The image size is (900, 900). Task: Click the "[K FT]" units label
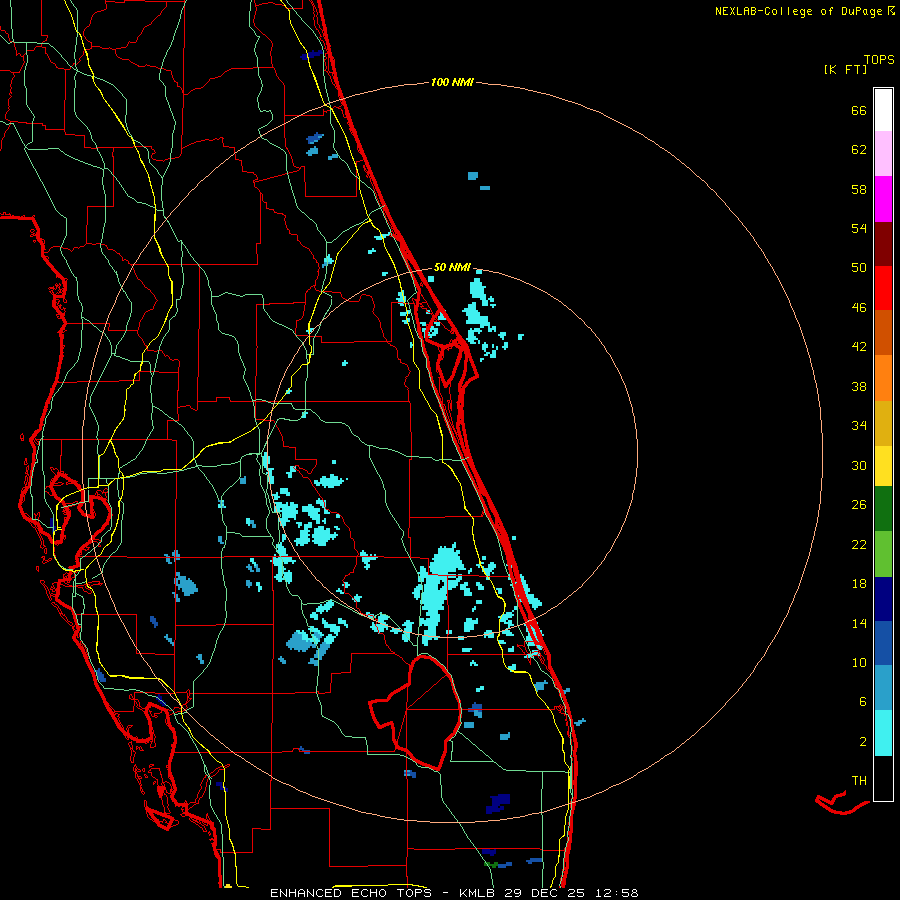pyautogui.click(x=845, y=69)
